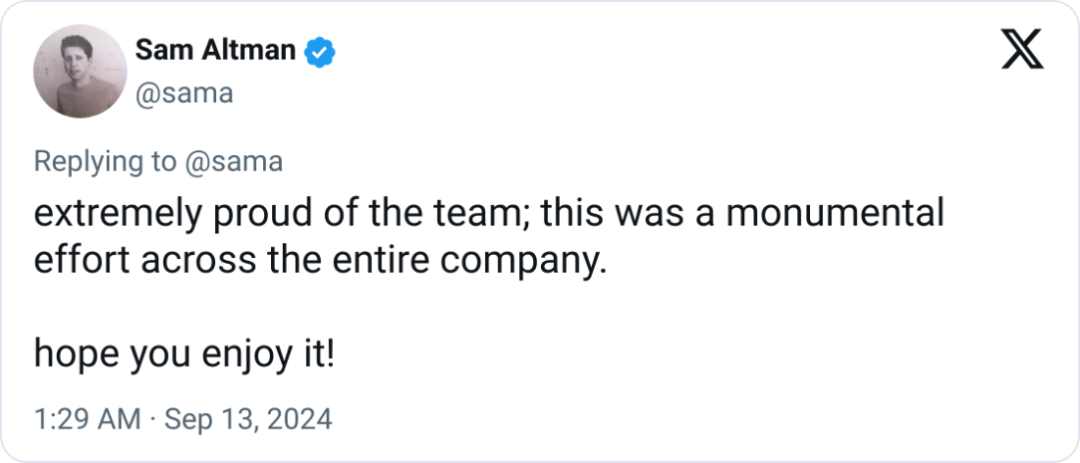Click the Sep 13, 2024 date
Screen dimensions: 1080x463
pos(248,419)
